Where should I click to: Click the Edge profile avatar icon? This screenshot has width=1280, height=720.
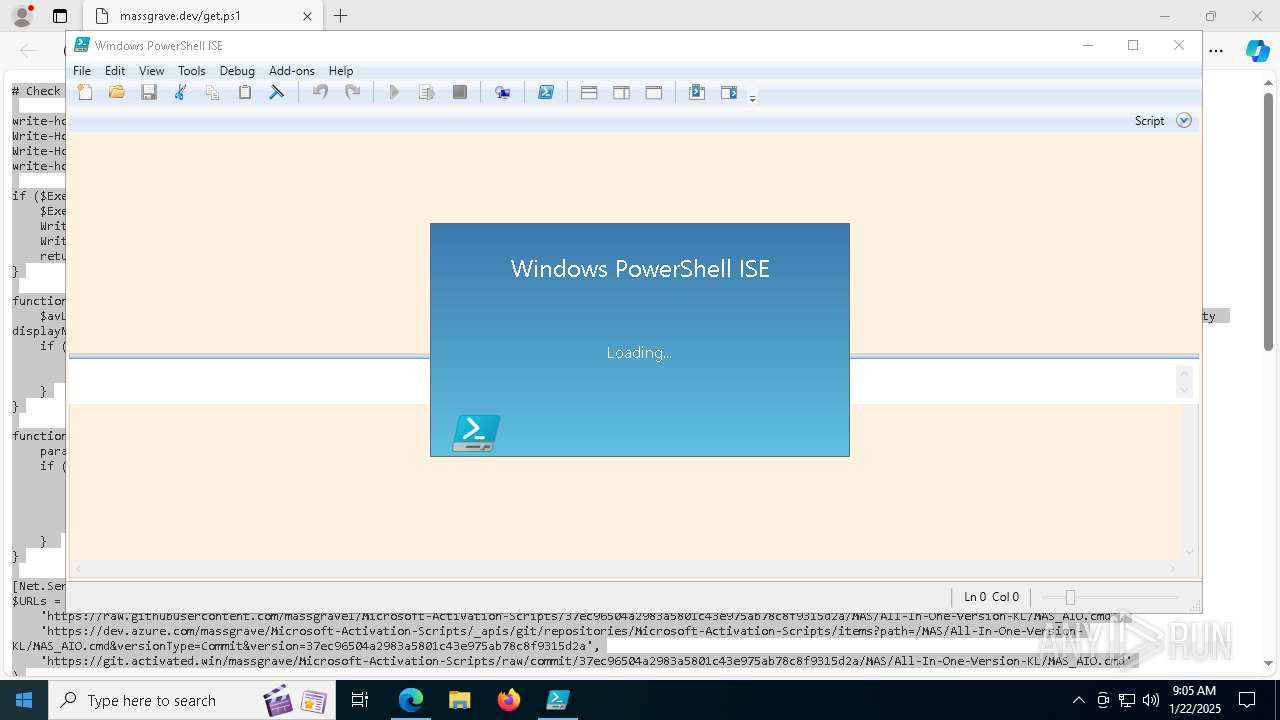pos(21,16)
